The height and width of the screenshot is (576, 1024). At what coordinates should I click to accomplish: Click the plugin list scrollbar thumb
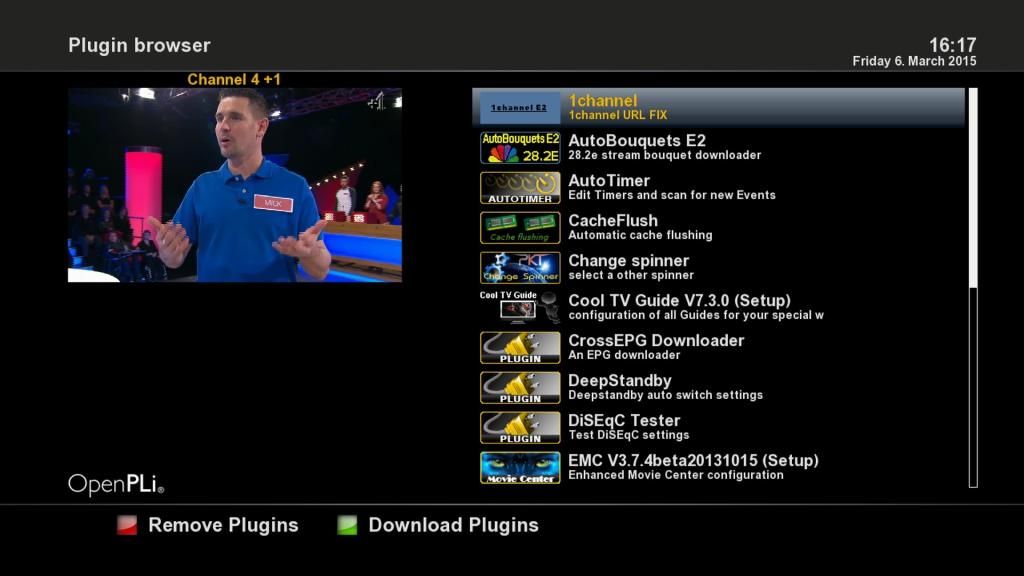click(x=973, y=188)
